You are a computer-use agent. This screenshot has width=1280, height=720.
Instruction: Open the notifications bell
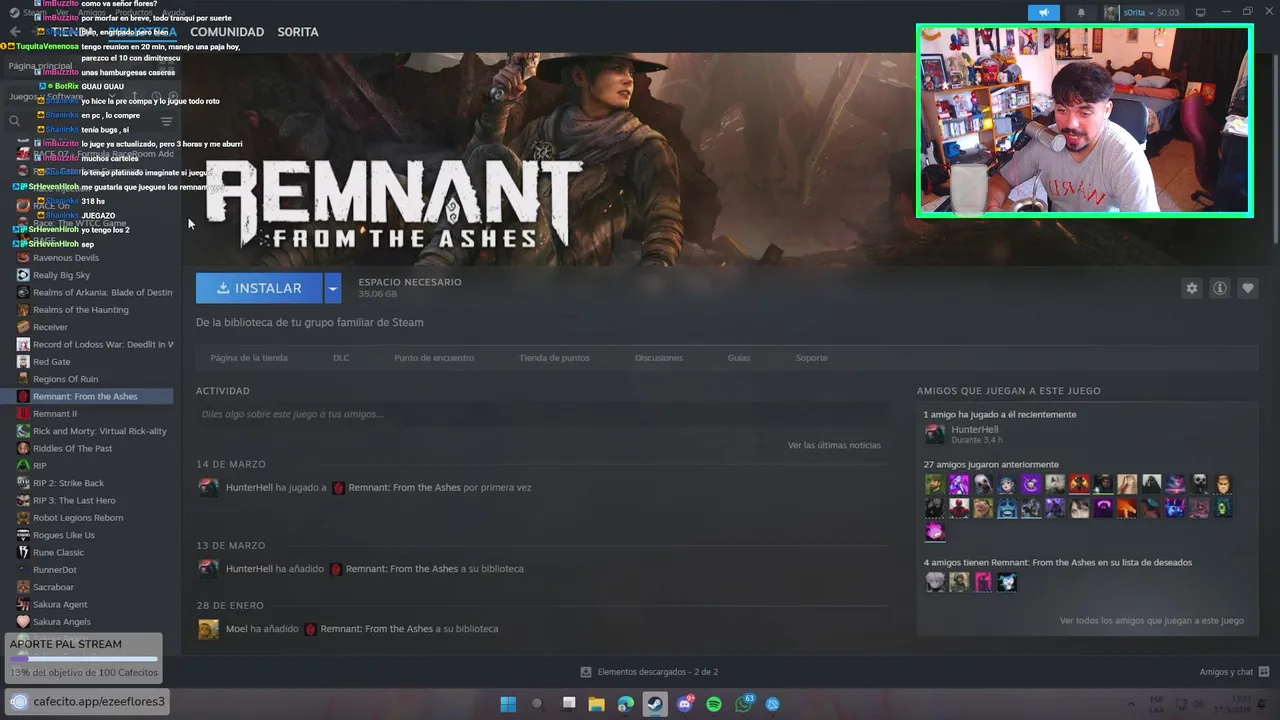pos(1081,12)
